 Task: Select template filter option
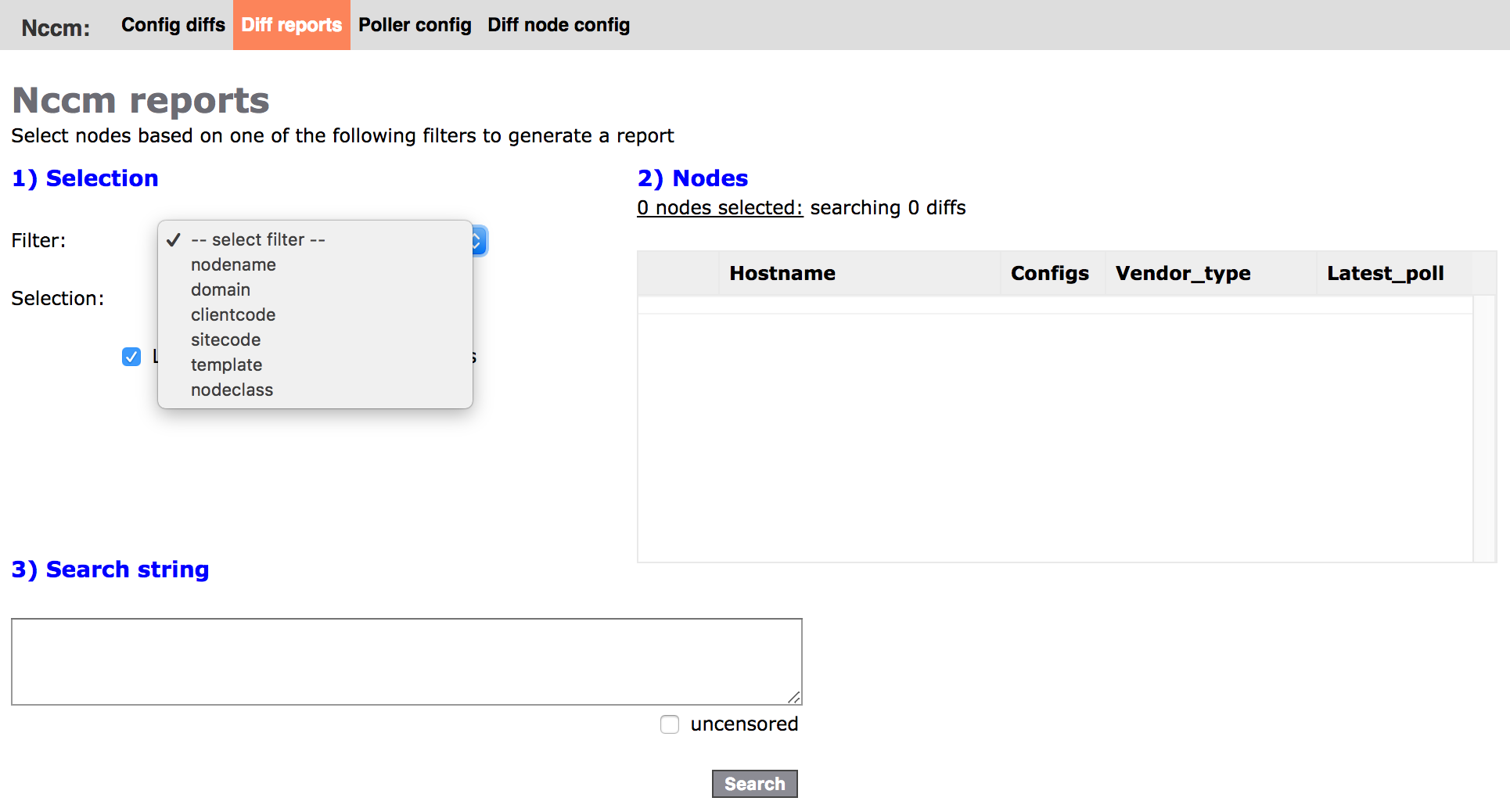(x=226, y=365)
